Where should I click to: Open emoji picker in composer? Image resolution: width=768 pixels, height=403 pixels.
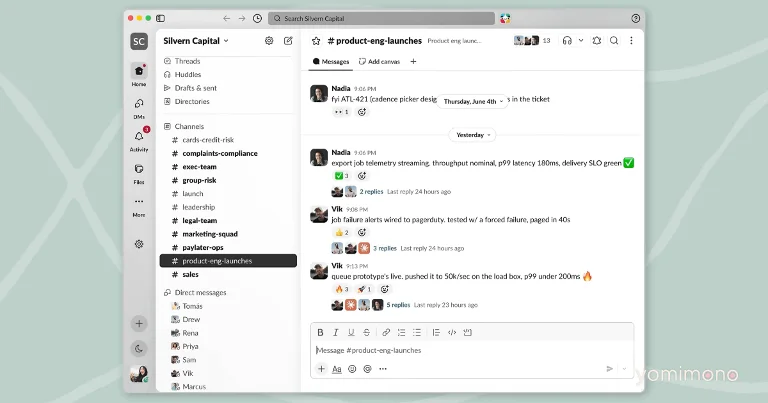[352, 369]
